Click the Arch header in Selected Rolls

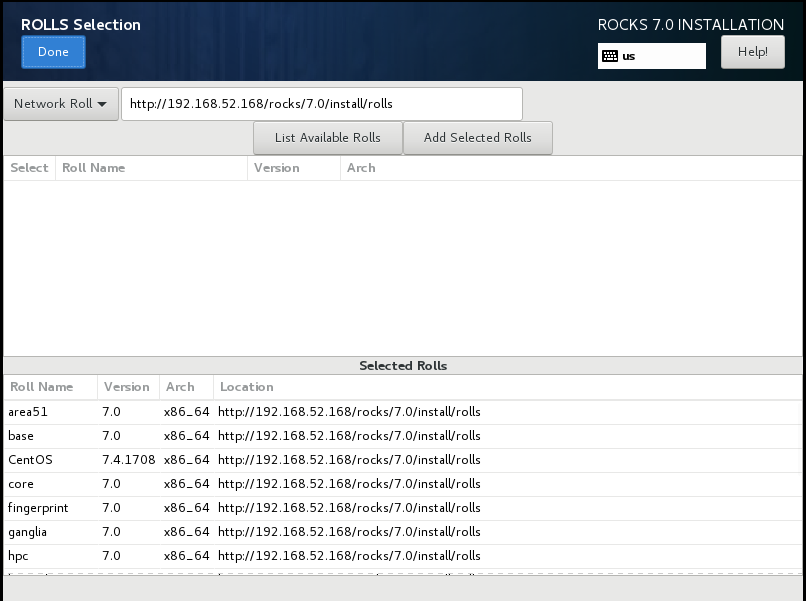click(186, 387)
